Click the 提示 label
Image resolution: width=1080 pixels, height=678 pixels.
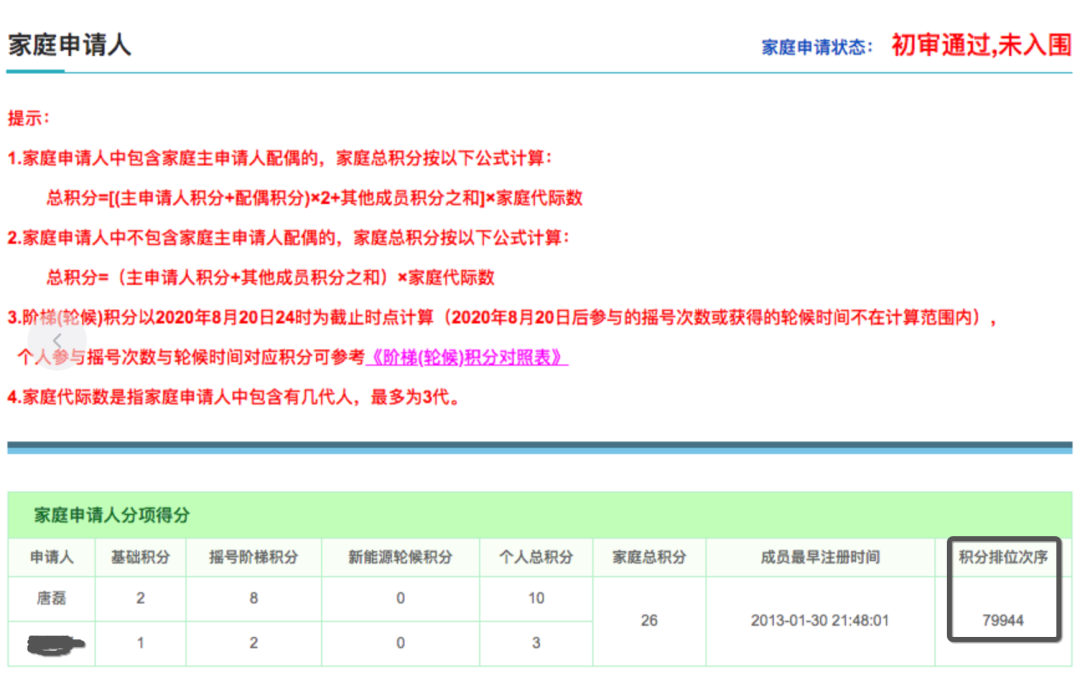28,118
